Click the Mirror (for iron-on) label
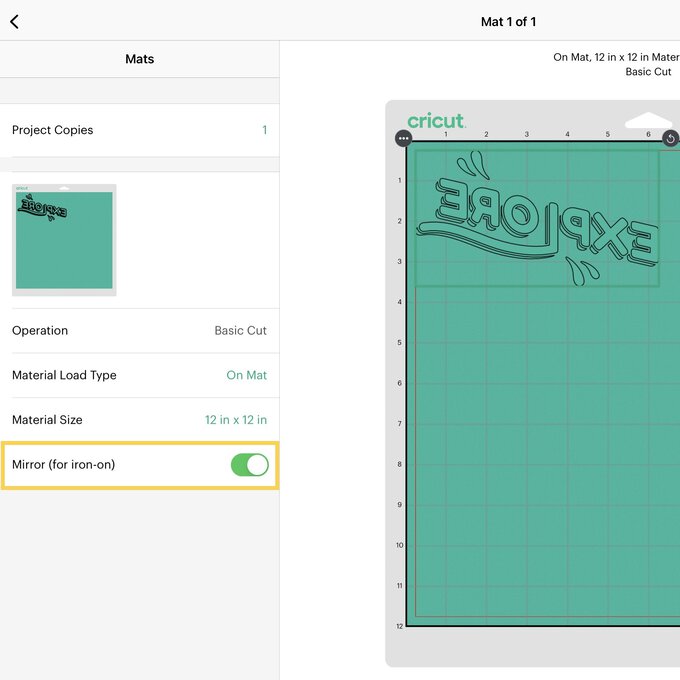680x680 pixels. click(x=70, y=465)
